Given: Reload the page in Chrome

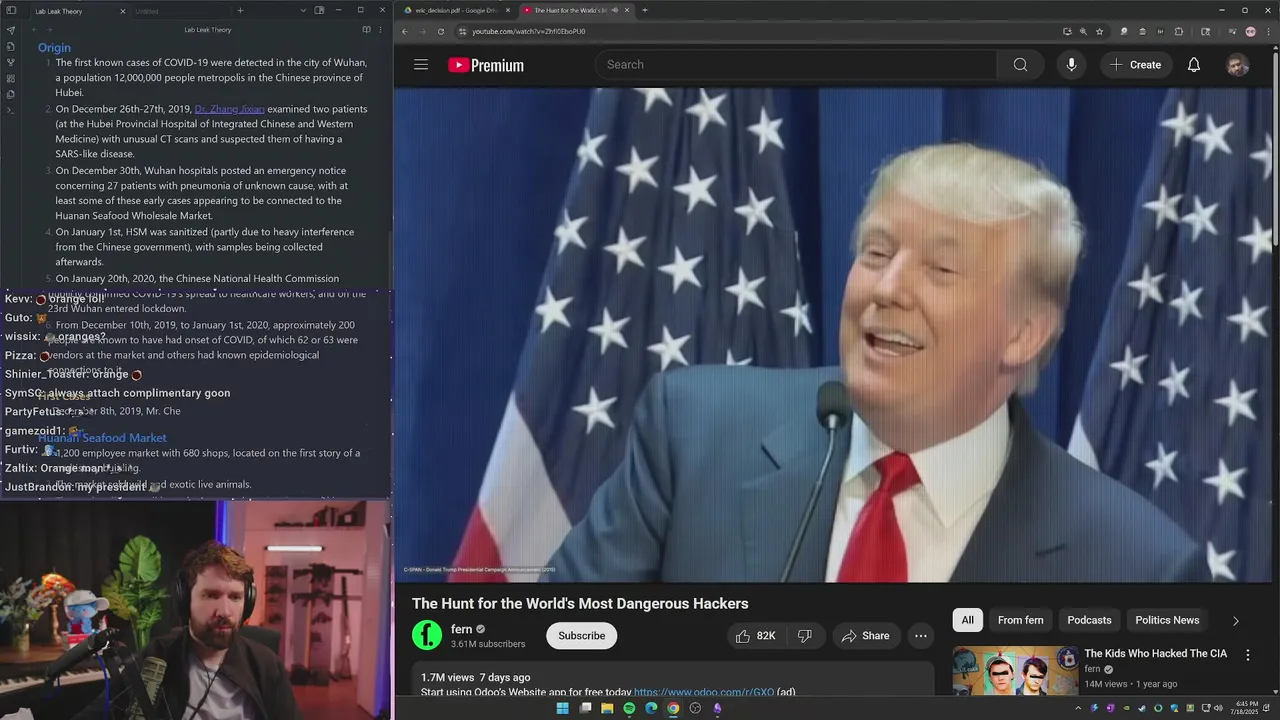Looking at the screenshot, I should pyautogui.click(x=441, y=31).
